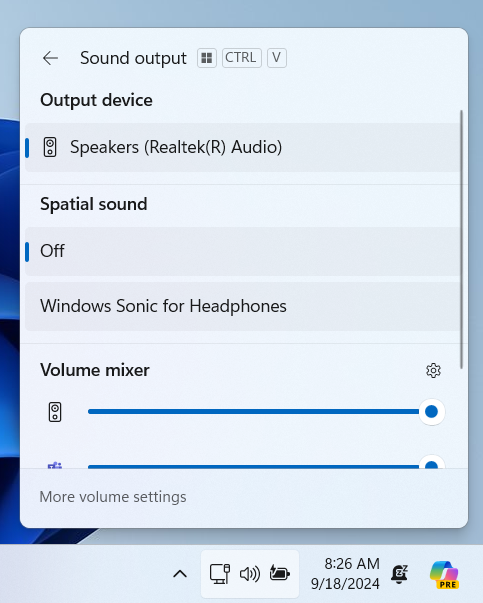Click the speaker volume tray icon
Screen dimensions: 483x603
pos(250,574)
